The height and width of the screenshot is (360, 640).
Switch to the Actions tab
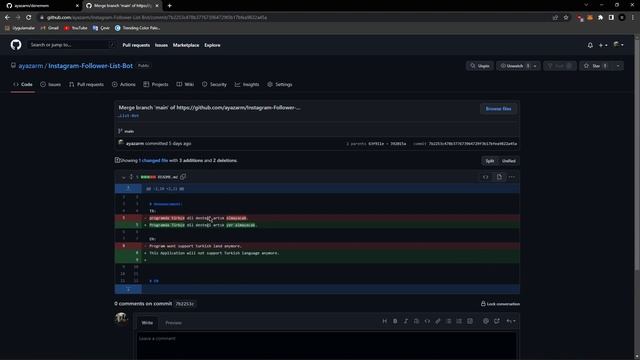tap(124, 84)
